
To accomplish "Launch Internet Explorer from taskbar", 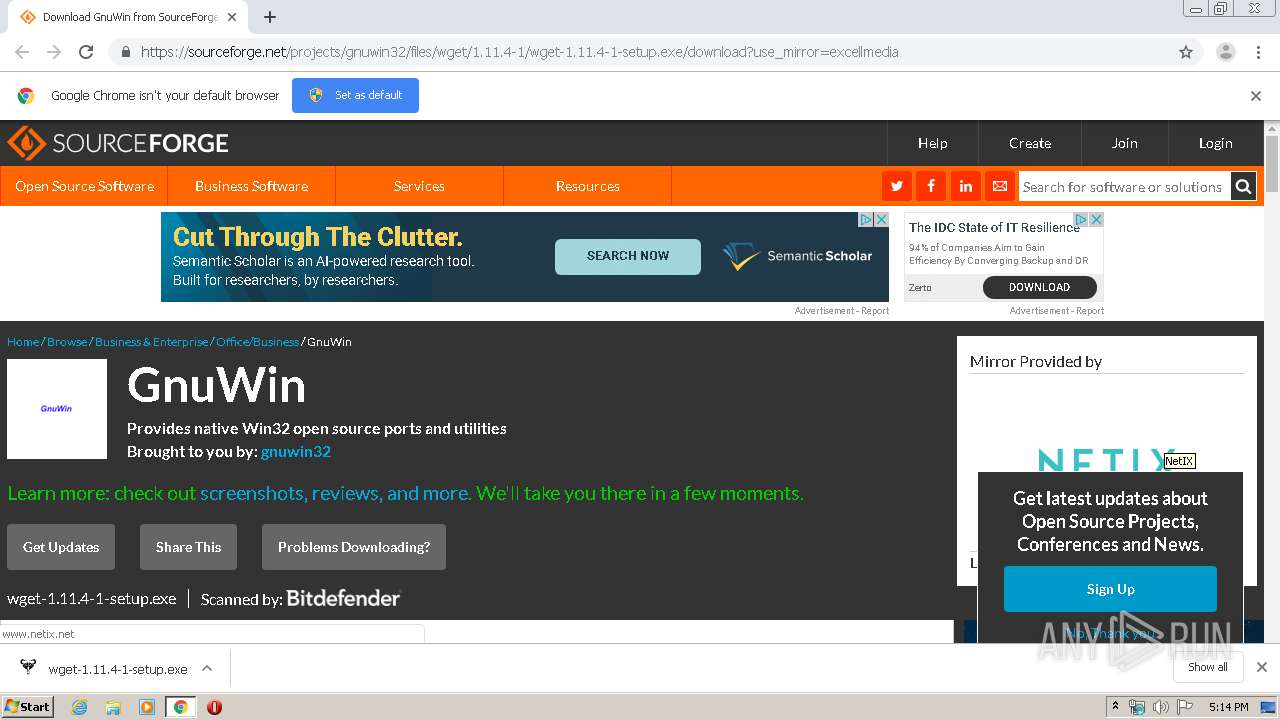I will [79, 707].
